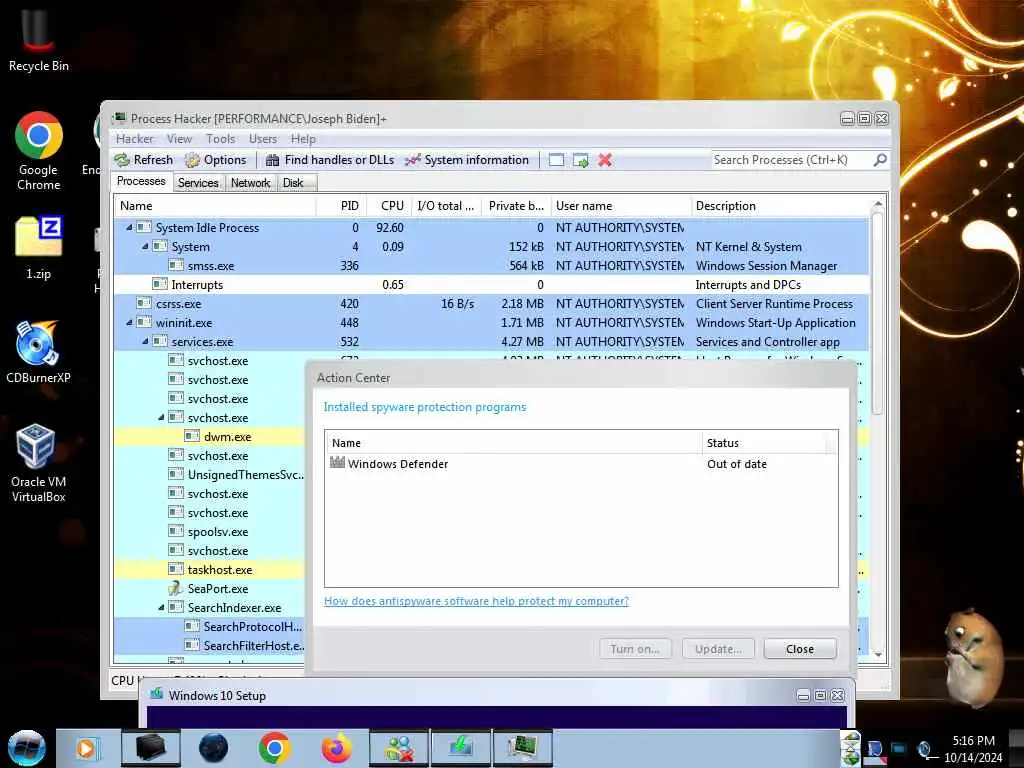Open the 1.zip file on desktop
The image size is (1024, 768).
pos(39,248)
